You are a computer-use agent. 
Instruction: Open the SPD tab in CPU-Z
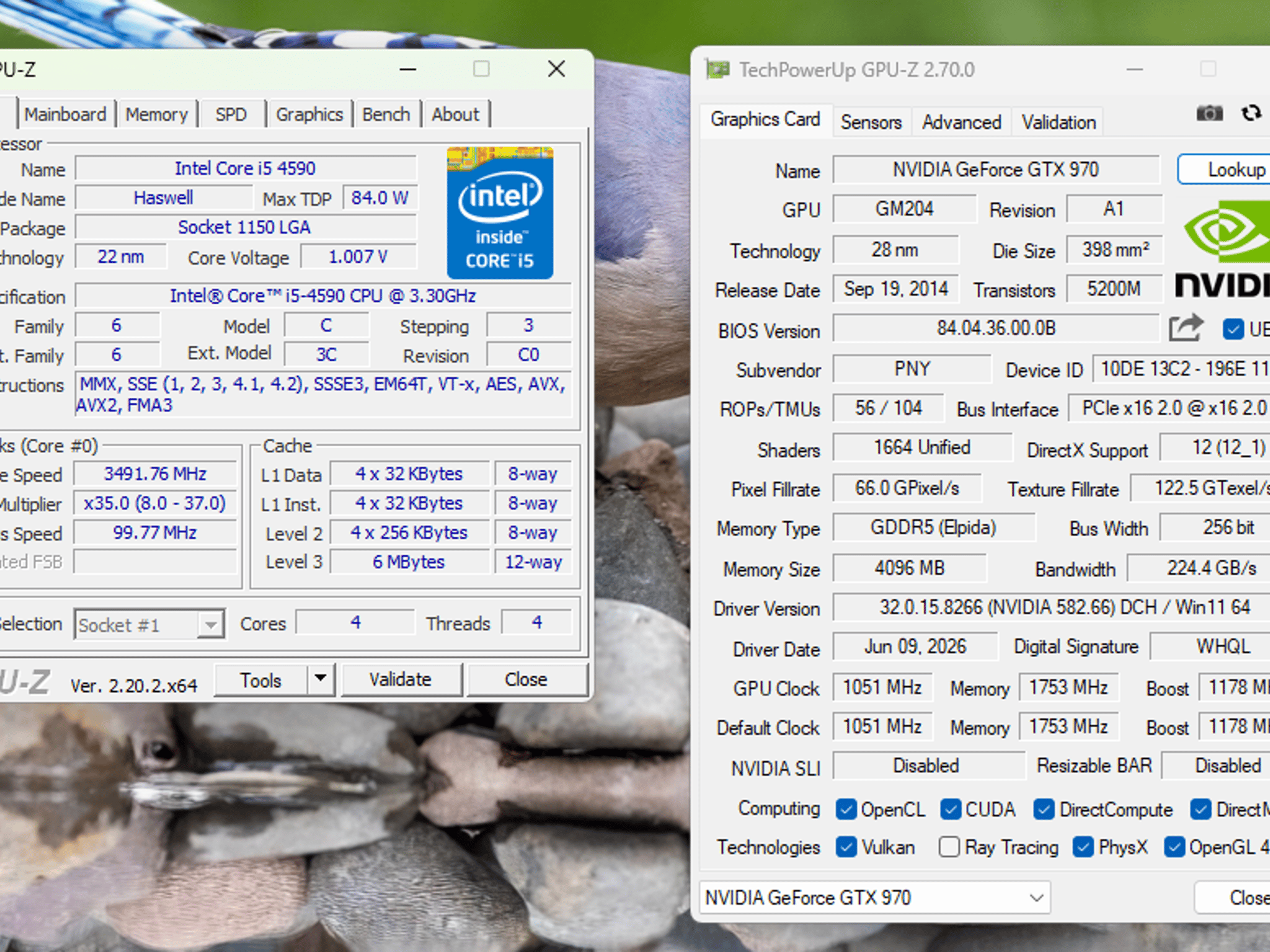[231, 114]
